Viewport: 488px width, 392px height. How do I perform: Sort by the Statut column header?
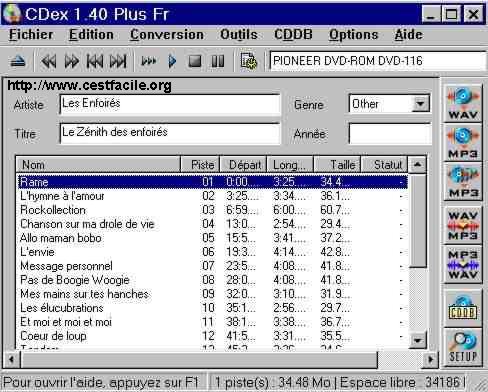click(385, 165)
